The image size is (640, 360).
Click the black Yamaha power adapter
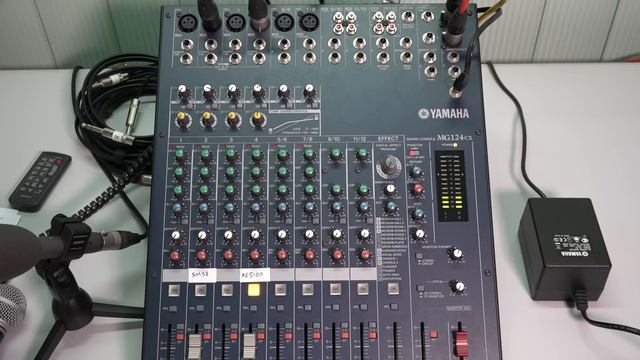[564, 249]
